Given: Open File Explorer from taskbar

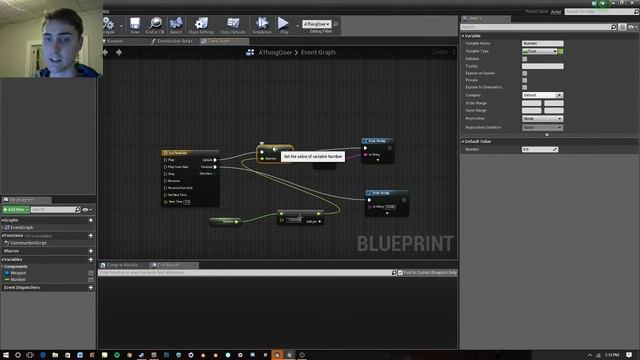Looking at the screenshot, I should click(x=55, y=355).
